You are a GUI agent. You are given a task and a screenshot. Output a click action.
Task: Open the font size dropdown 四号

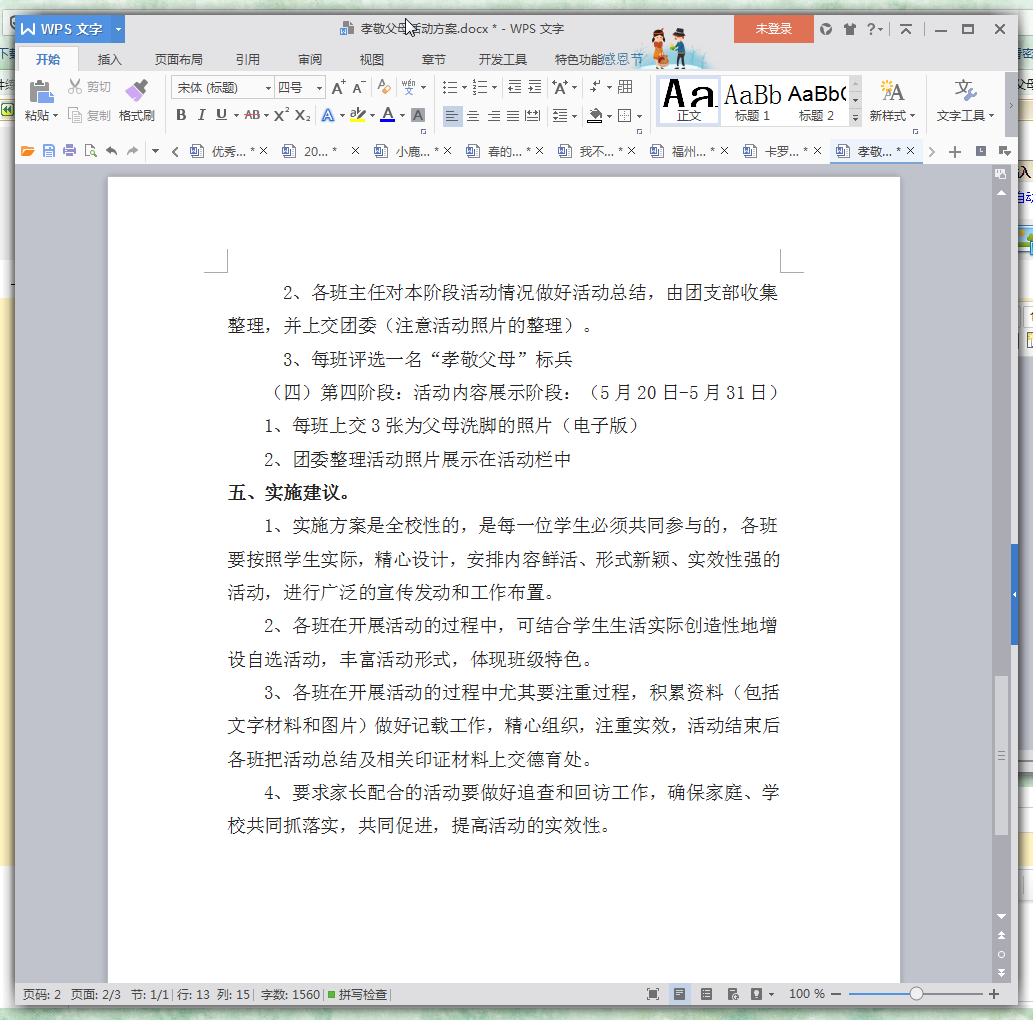coord(320,88)
